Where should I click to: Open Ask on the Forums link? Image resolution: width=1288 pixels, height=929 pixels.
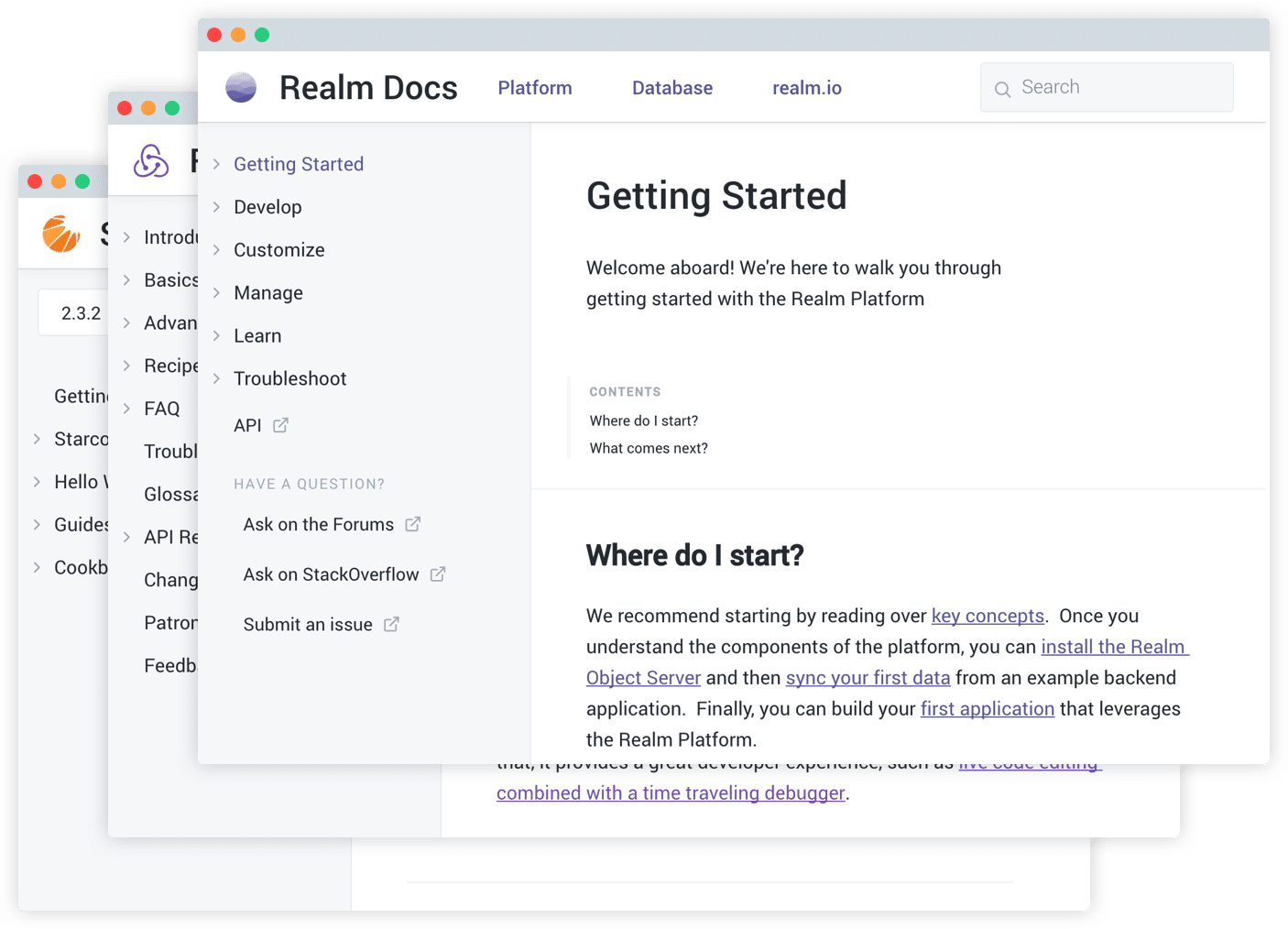point(319,524)
